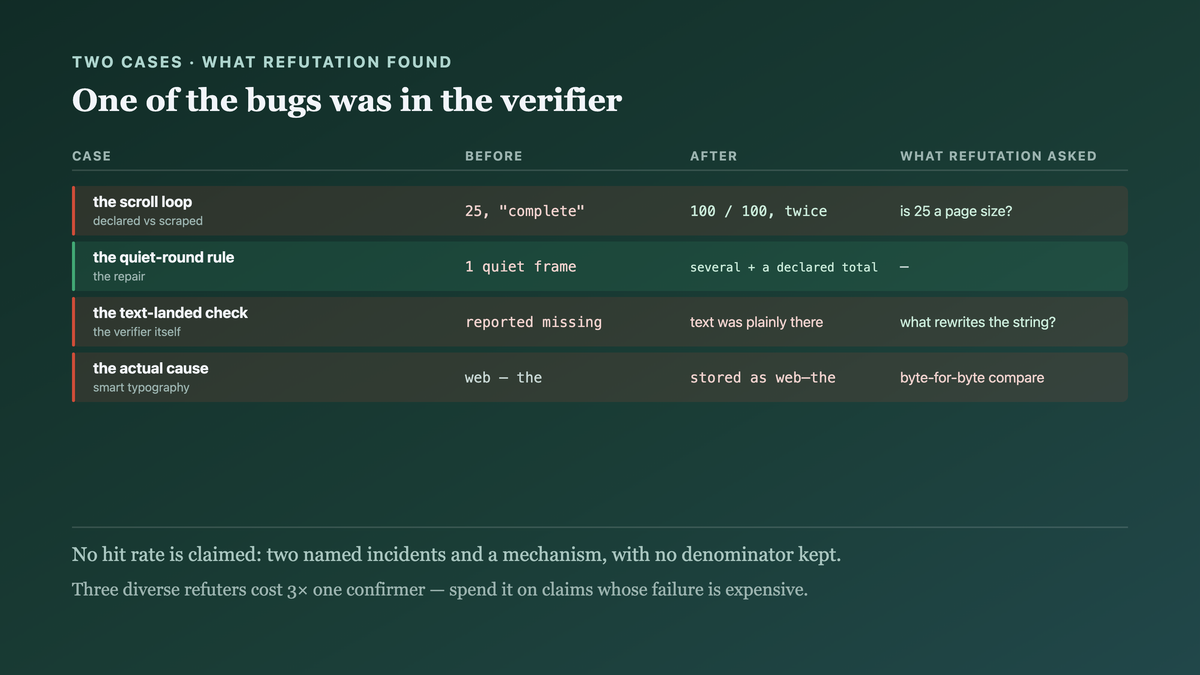
Task: Click 'byte-for-byte compare' text
Action: tap(972, 378)
